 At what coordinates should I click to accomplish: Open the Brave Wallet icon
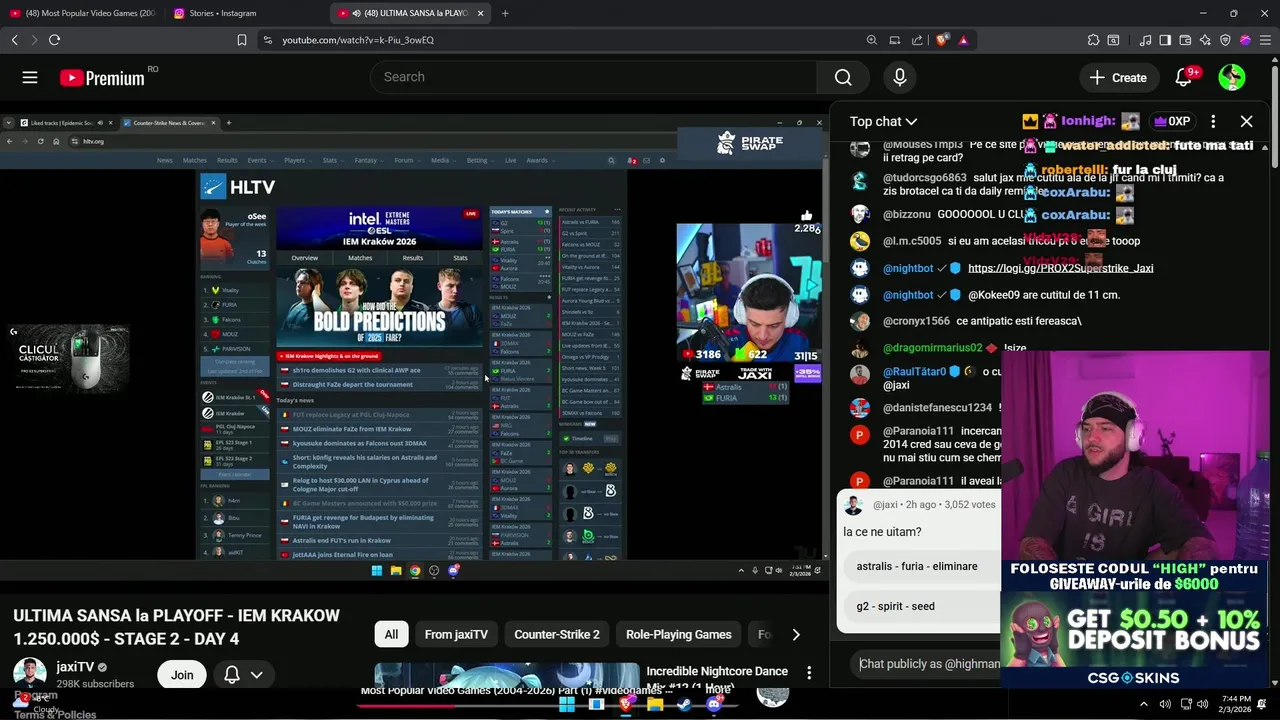1185,40
